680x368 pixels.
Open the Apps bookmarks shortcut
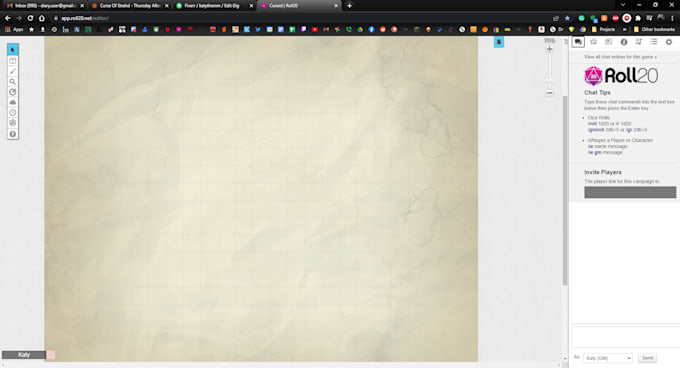click(14, 29)
